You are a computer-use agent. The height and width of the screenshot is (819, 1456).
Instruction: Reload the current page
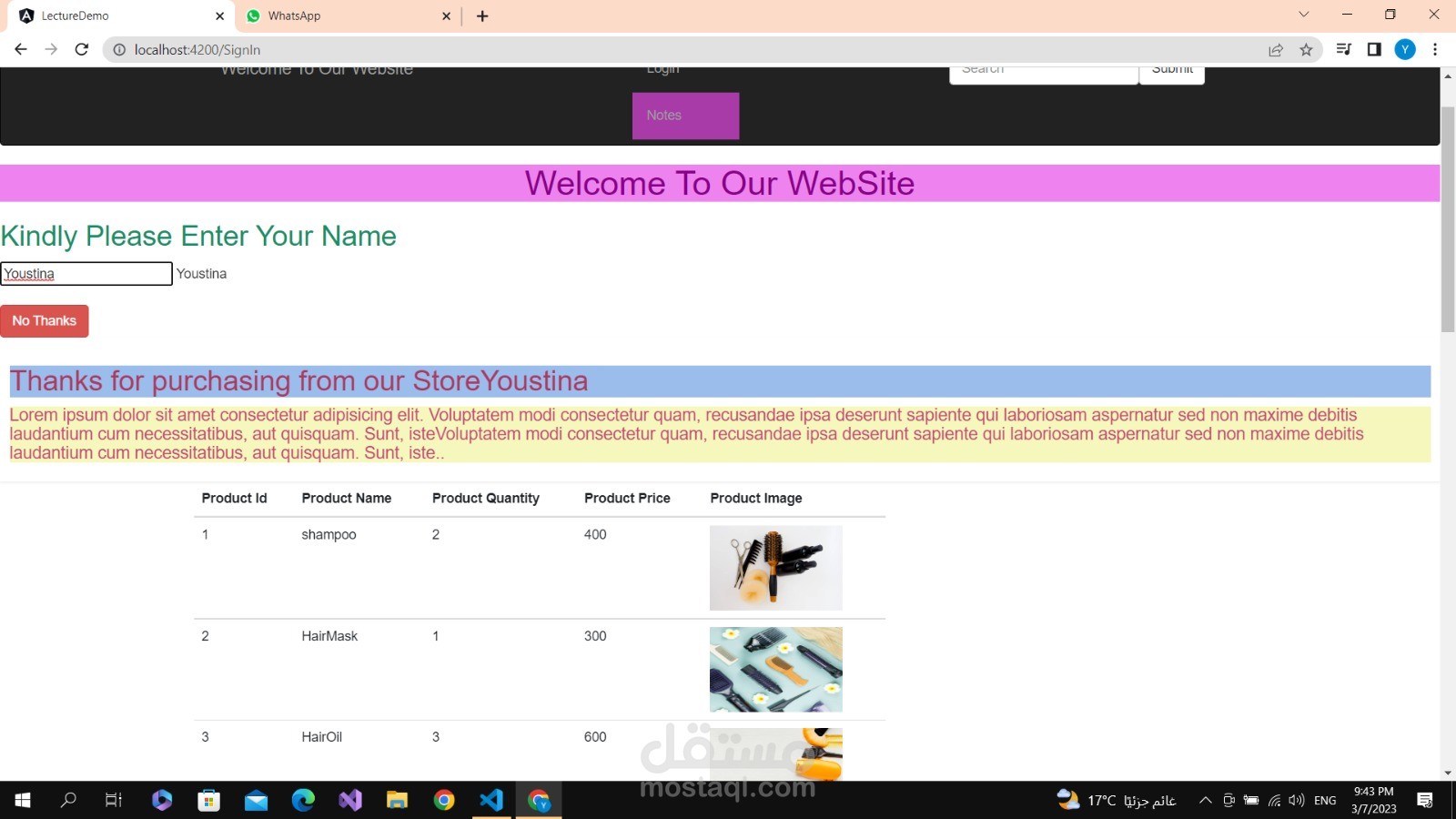coord(81,49)
